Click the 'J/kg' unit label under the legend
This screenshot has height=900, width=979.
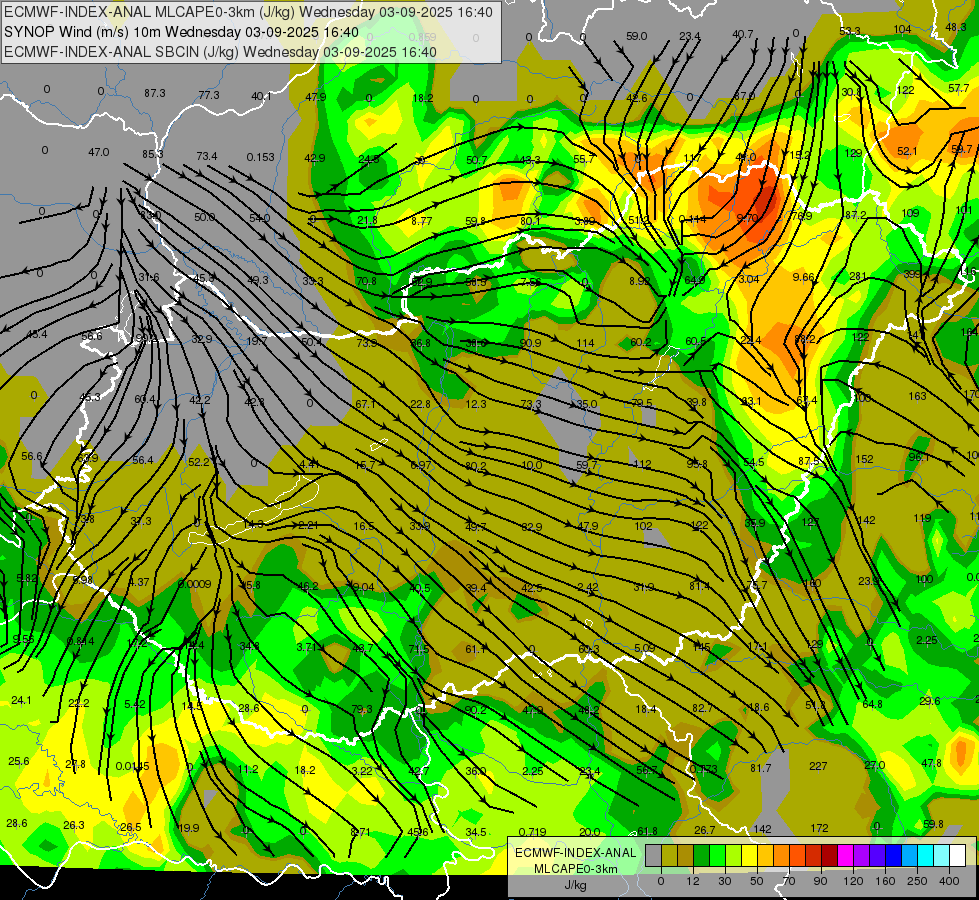click(575, 885)
